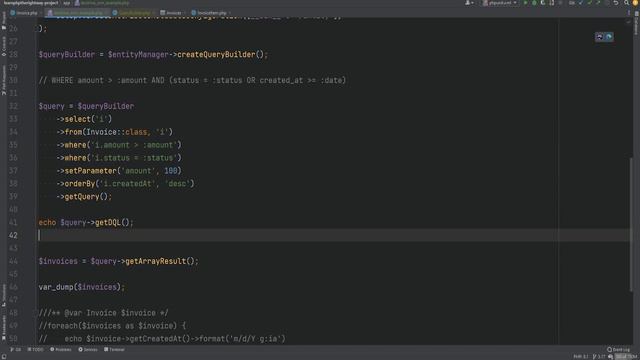Open the Services tool window at bottom

pyautogui.click(x=88, y=350)
